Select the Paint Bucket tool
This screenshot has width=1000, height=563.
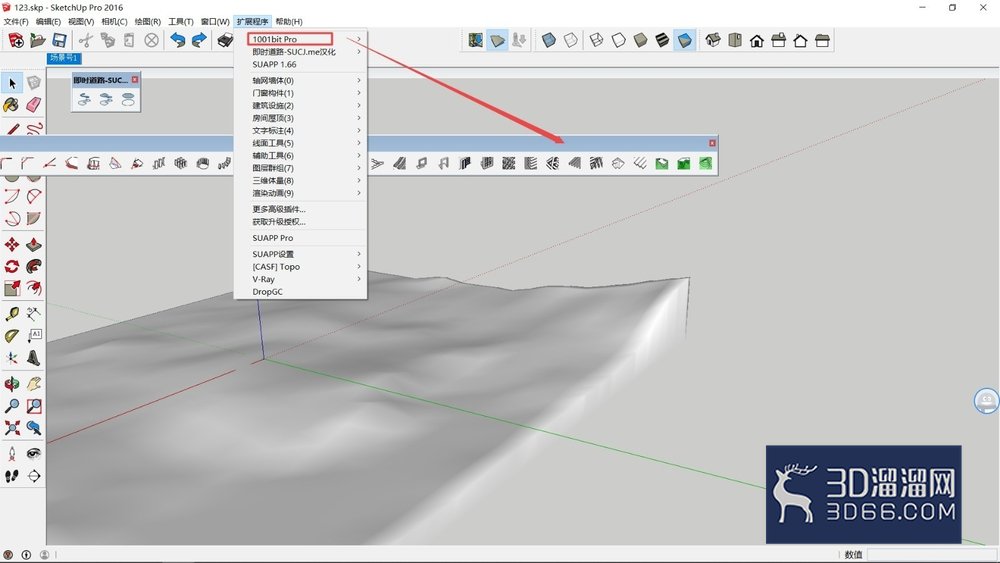(11, 105)
